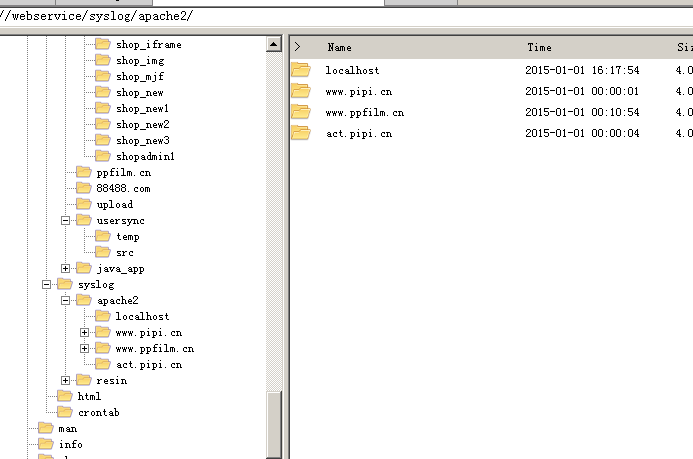693x459 pixels.
Task: Select the man folder icon
Action: click(x=46, y=428)
